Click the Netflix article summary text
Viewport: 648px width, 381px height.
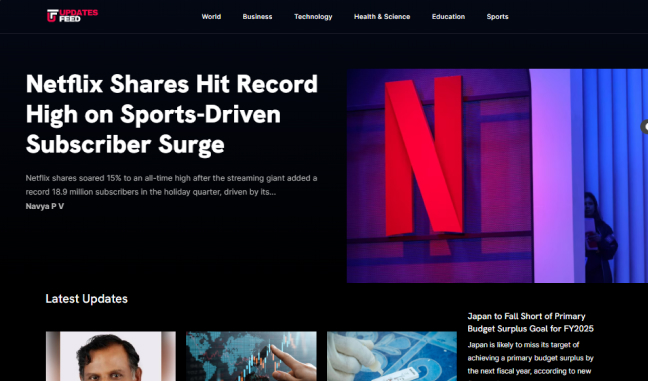[172, 185]
